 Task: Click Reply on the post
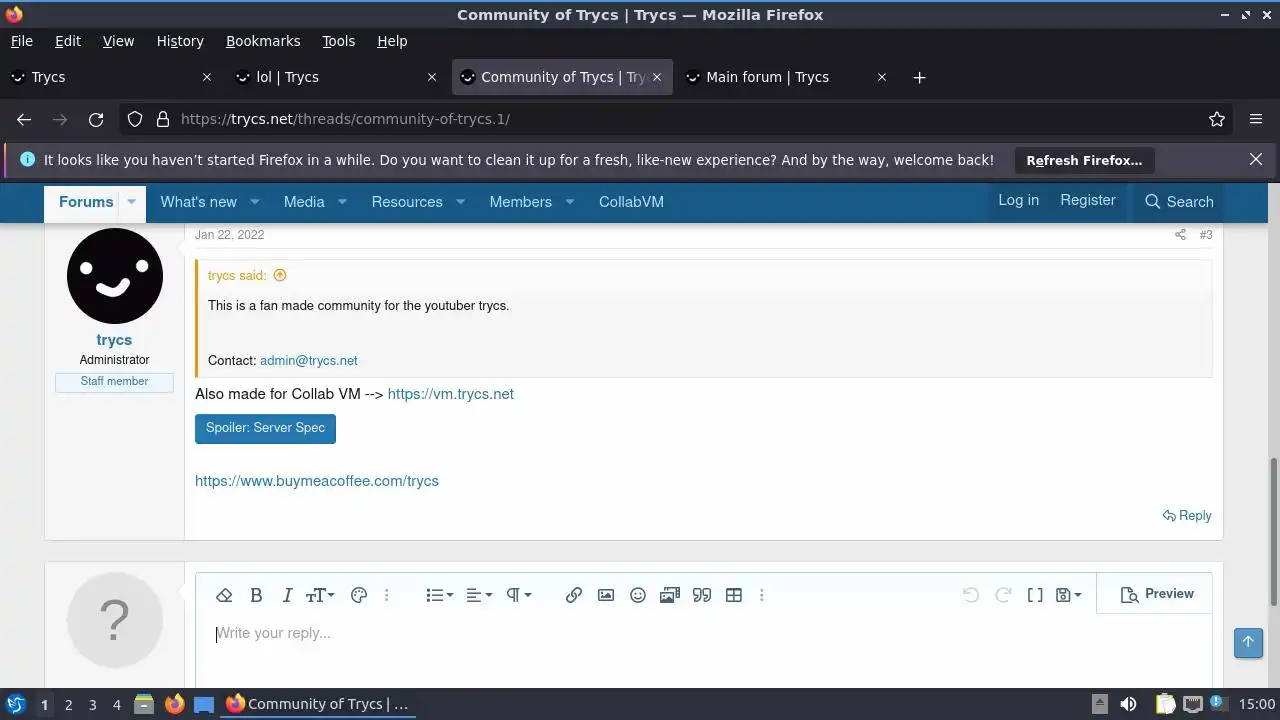pos(1187,516)
